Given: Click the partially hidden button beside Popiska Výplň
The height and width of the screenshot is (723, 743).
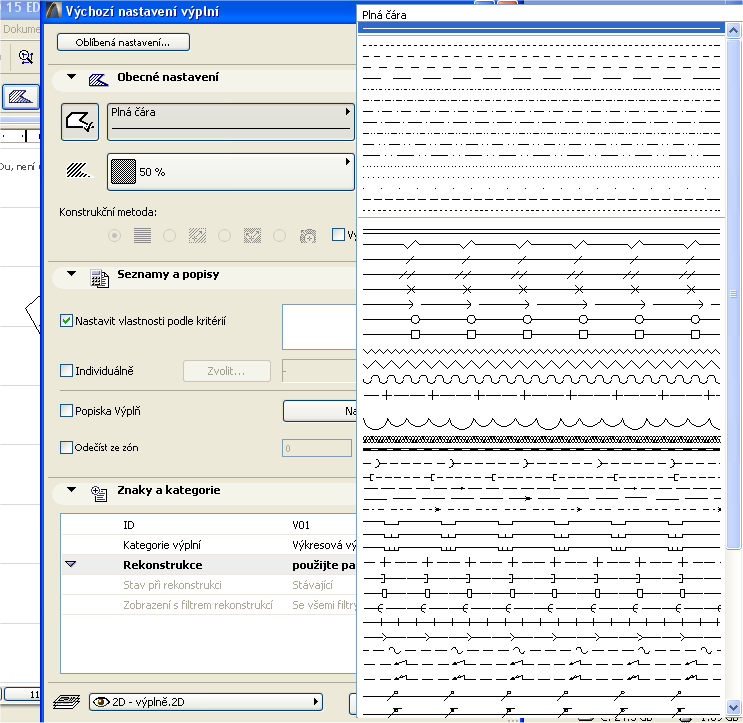Looking at the screenshot, I should click(320, 411).
